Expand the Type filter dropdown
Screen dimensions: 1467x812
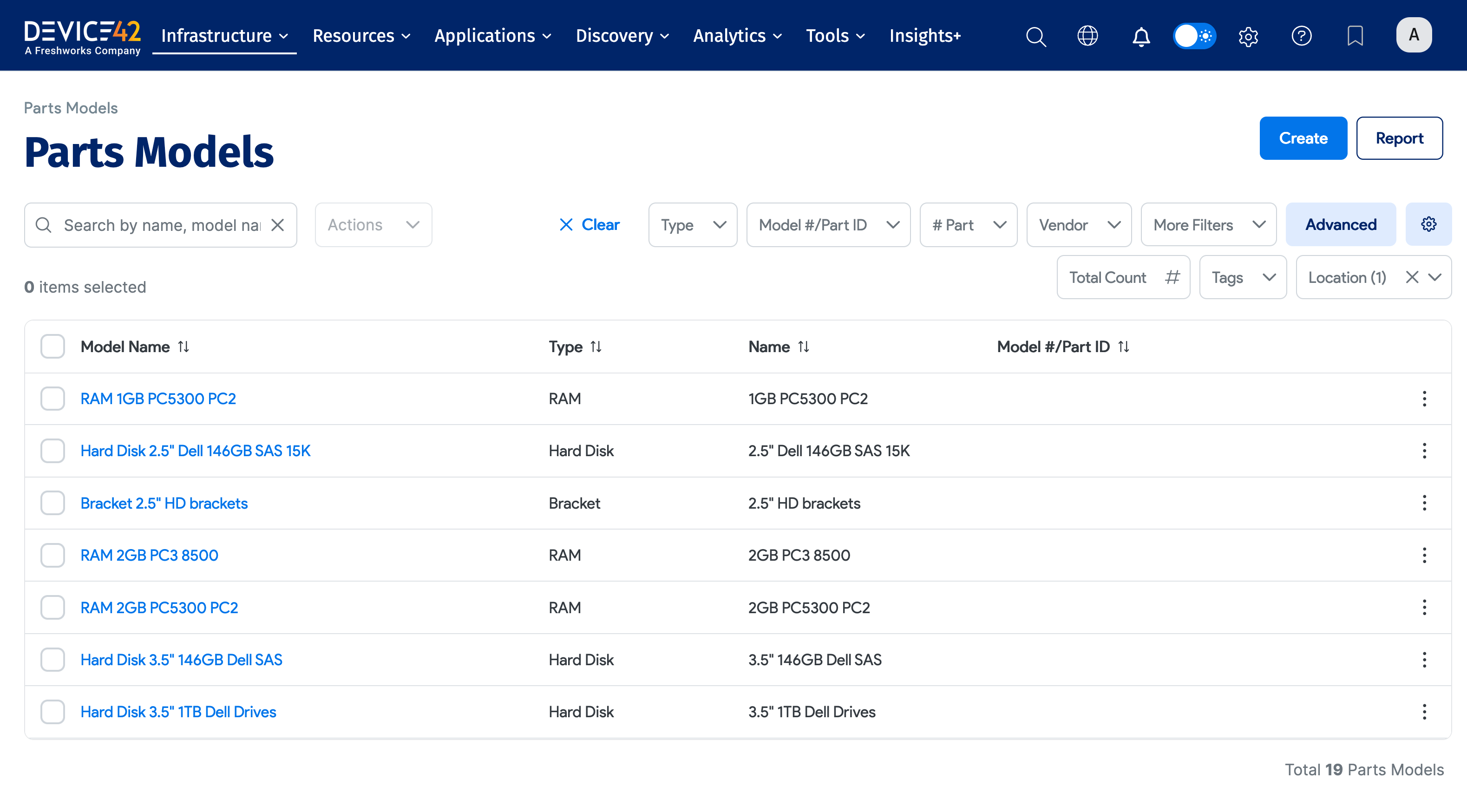click(693, 225)
